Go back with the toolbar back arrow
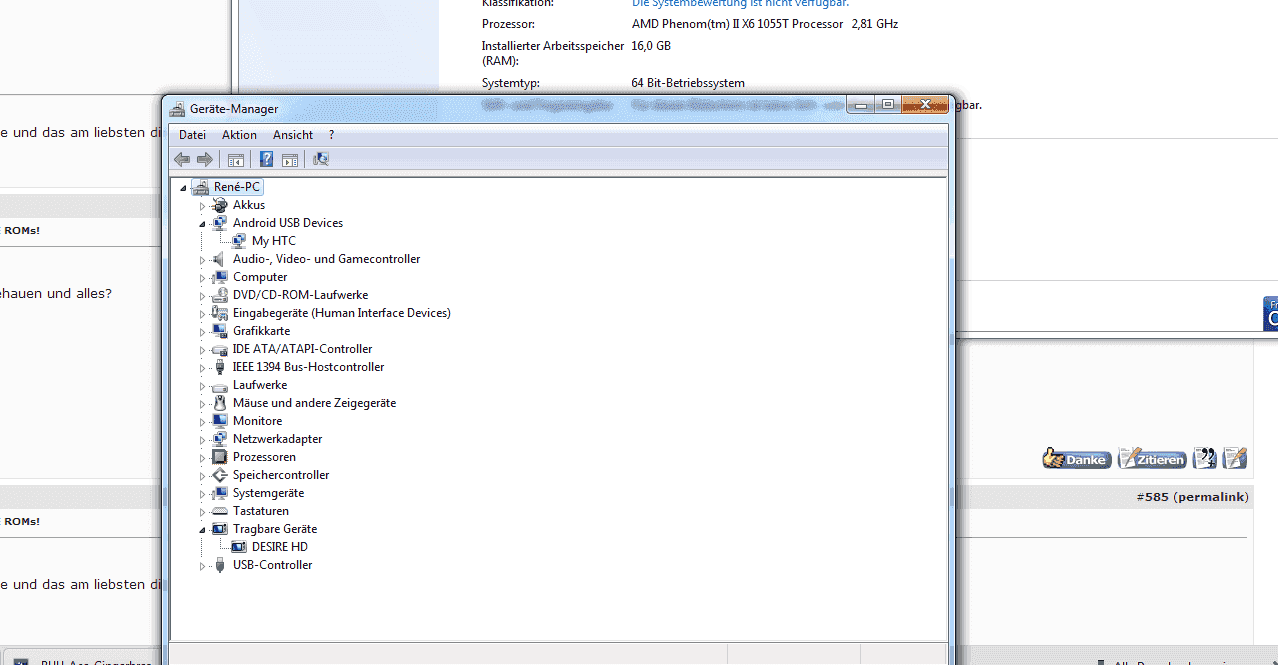The width and height of the screenshot is (1278, 665). click(181, 159)
